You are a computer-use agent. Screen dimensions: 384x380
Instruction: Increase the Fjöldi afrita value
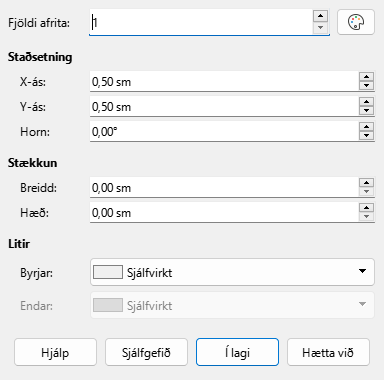pyautogui.click(x=321, y=16)
